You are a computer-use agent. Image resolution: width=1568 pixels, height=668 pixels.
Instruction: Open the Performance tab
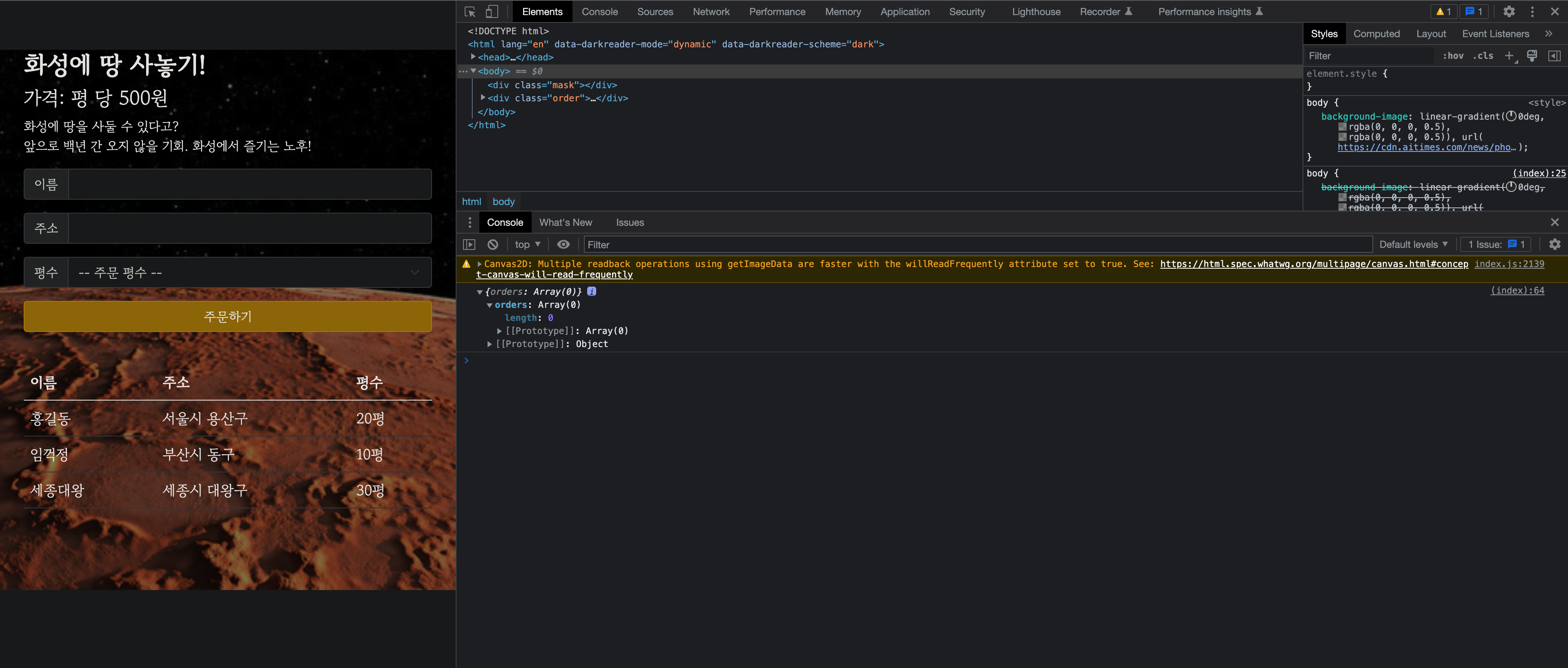777,11
